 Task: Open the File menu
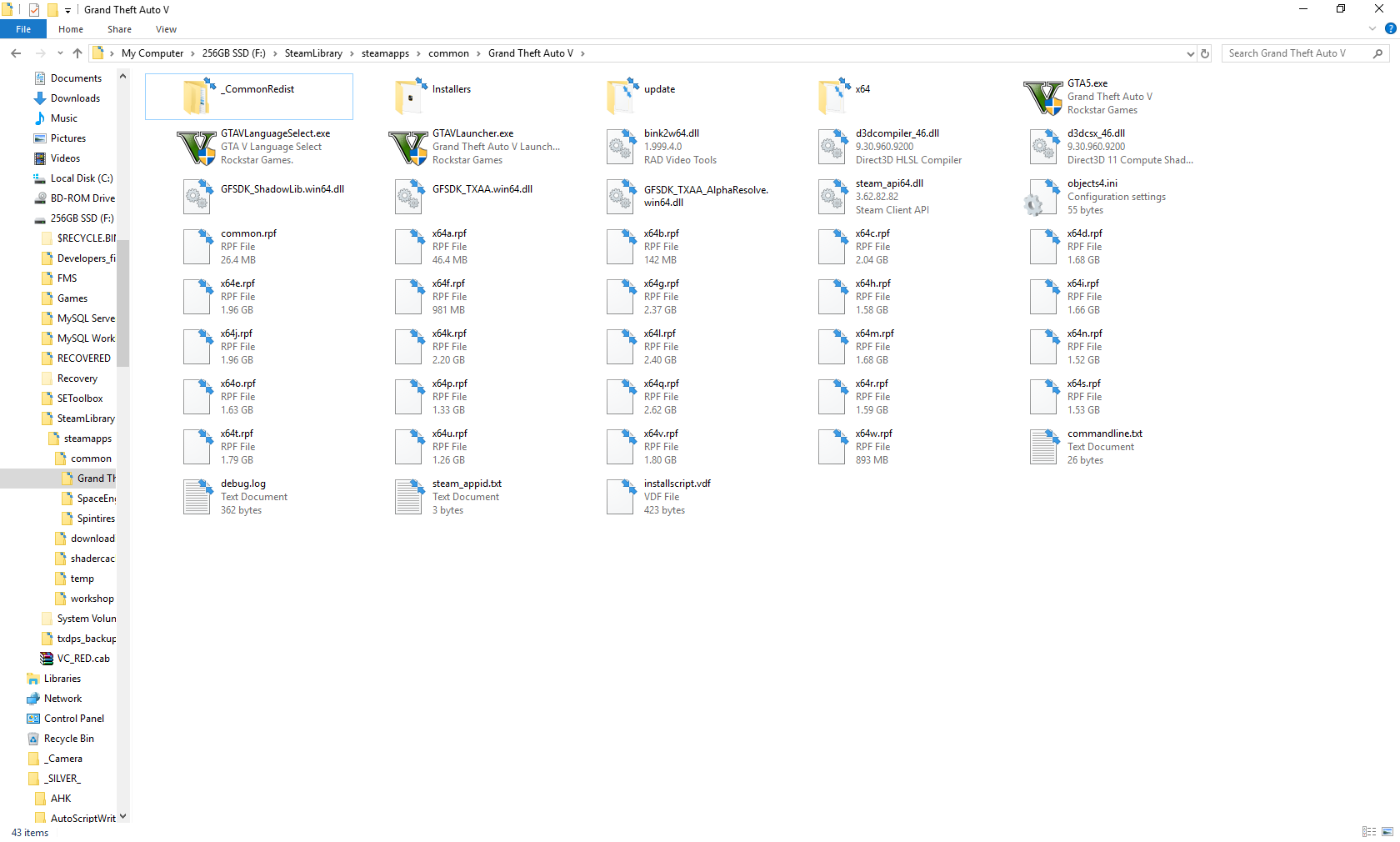coord(22,28)
